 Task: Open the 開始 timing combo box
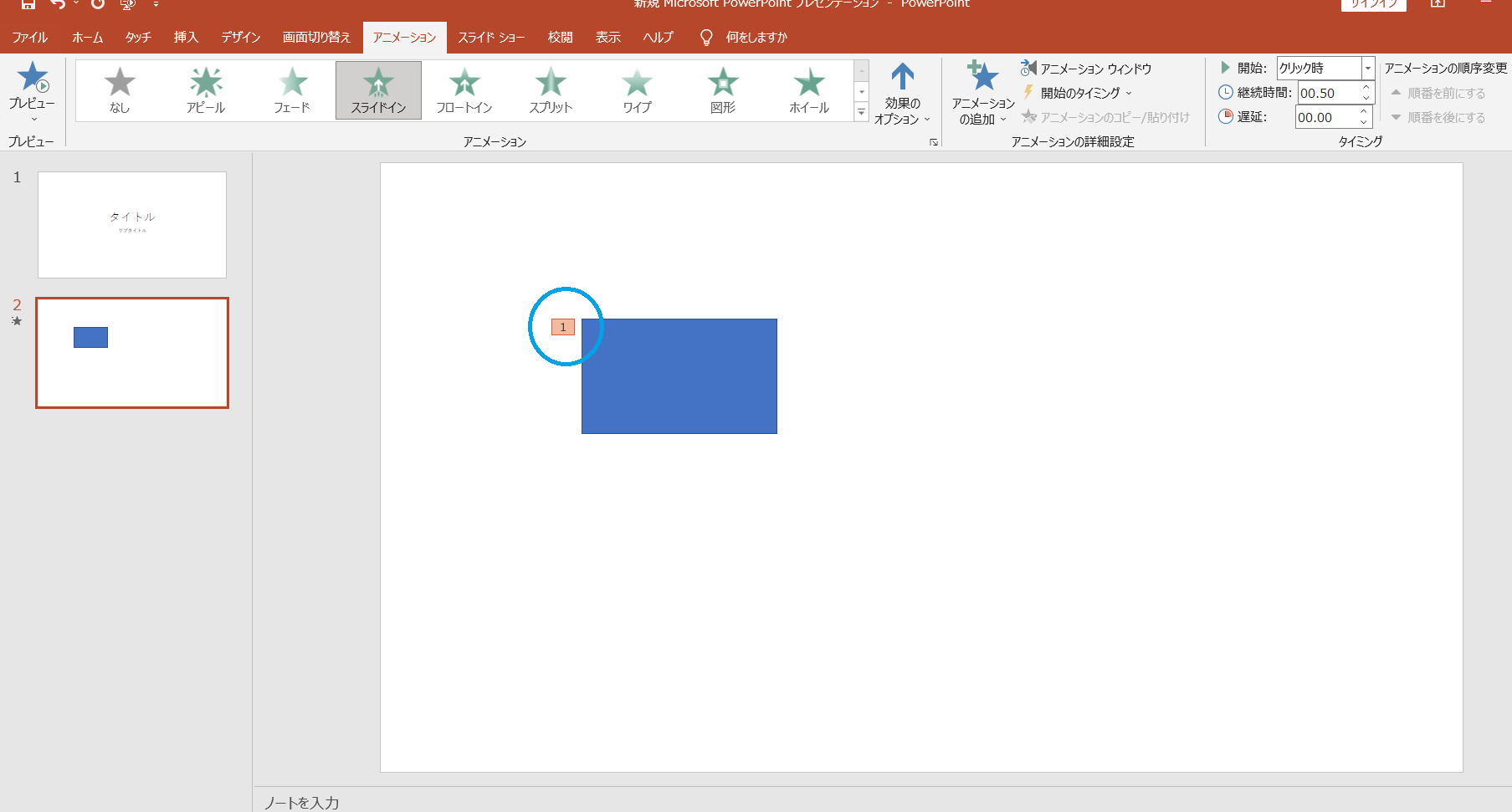1367,68
